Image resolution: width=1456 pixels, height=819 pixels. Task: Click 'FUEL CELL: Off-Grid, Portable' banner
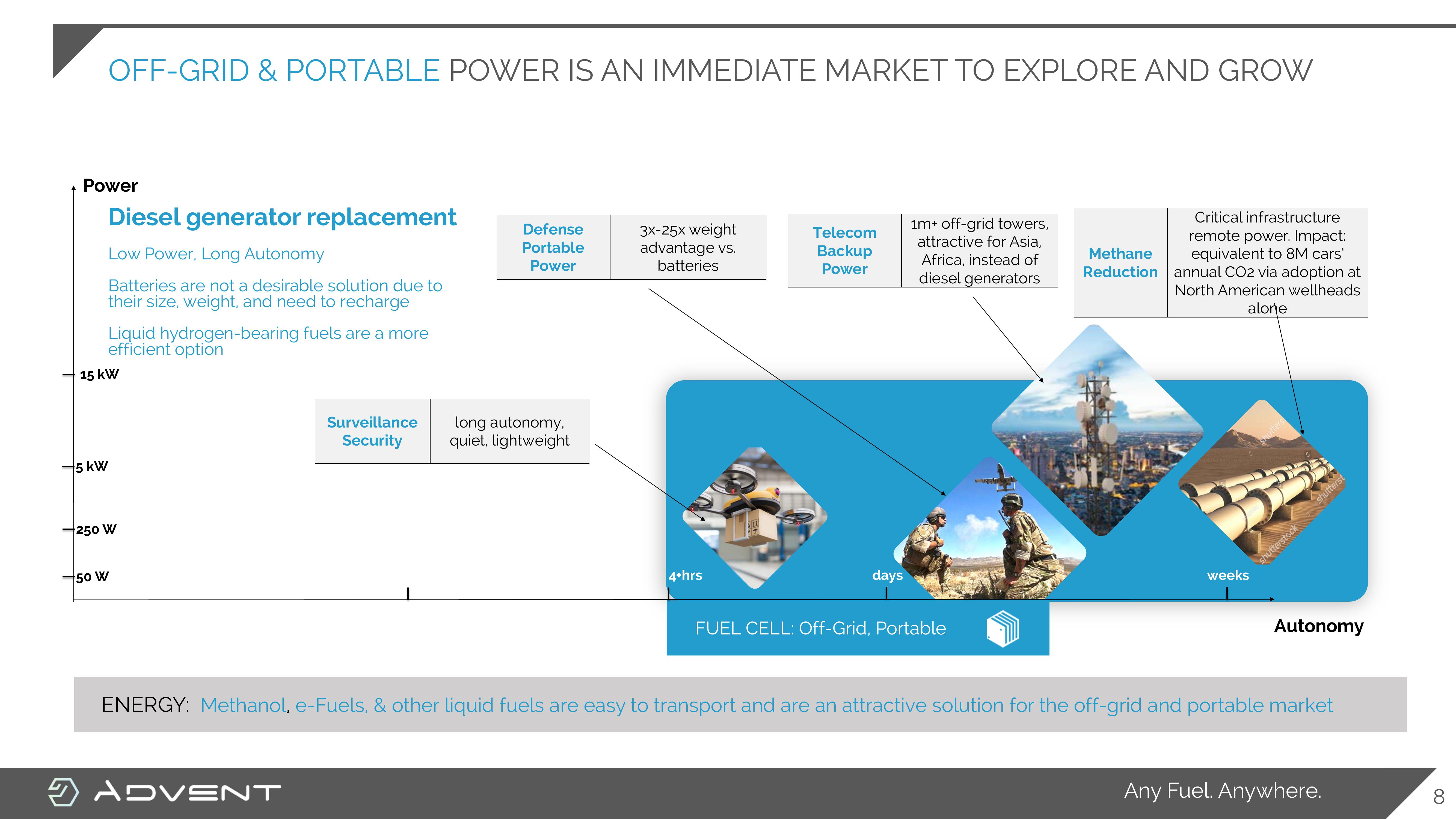858,628
